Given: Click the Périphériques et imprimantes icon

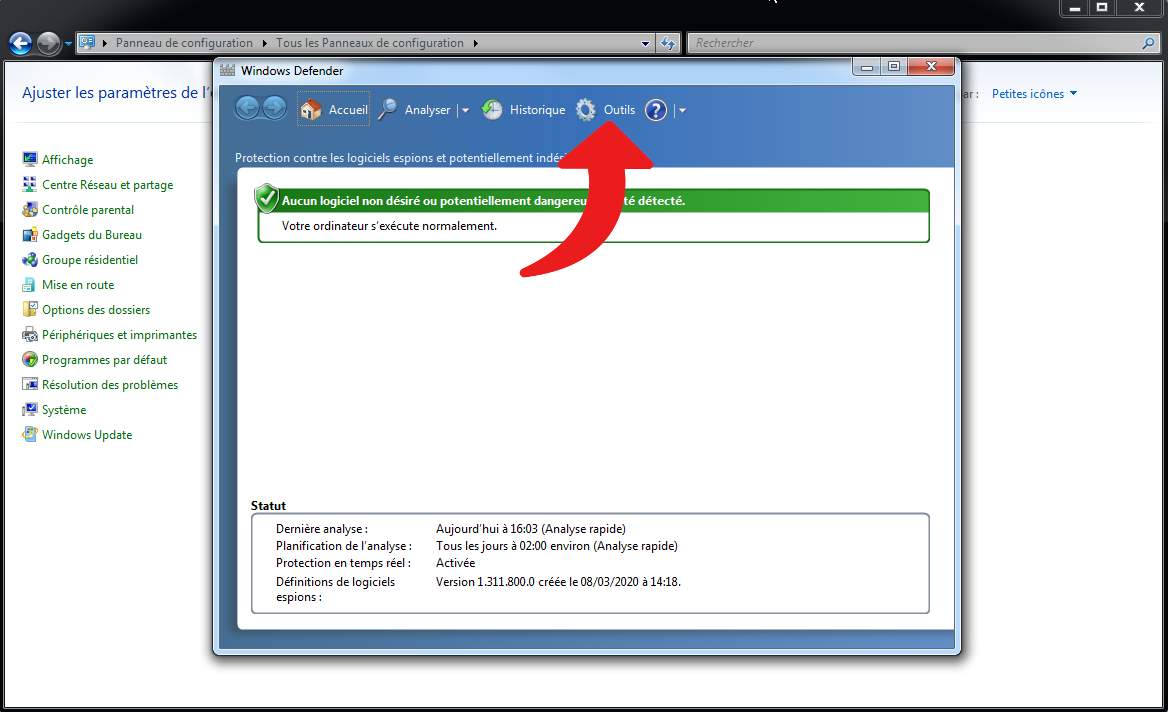Looking at the screenshot, I should tap(30, 334).
